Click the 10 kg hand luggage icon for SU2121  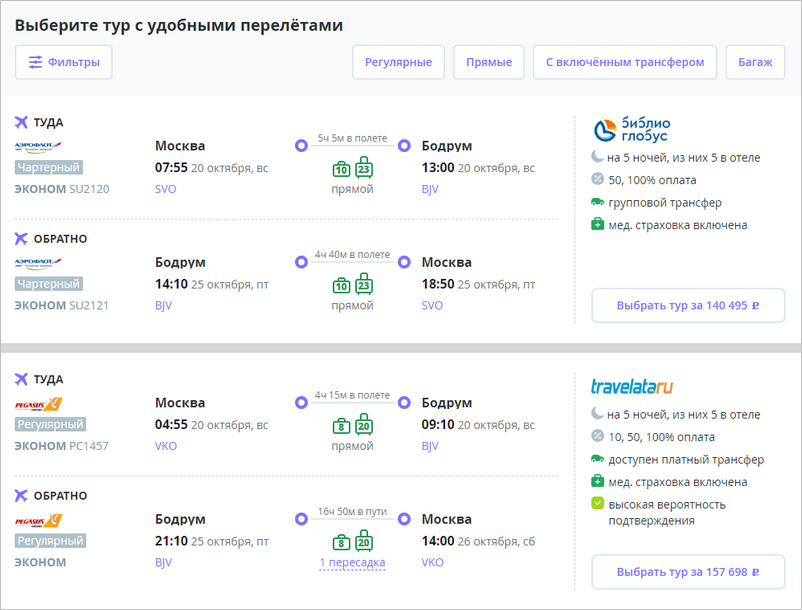[341, 287]
